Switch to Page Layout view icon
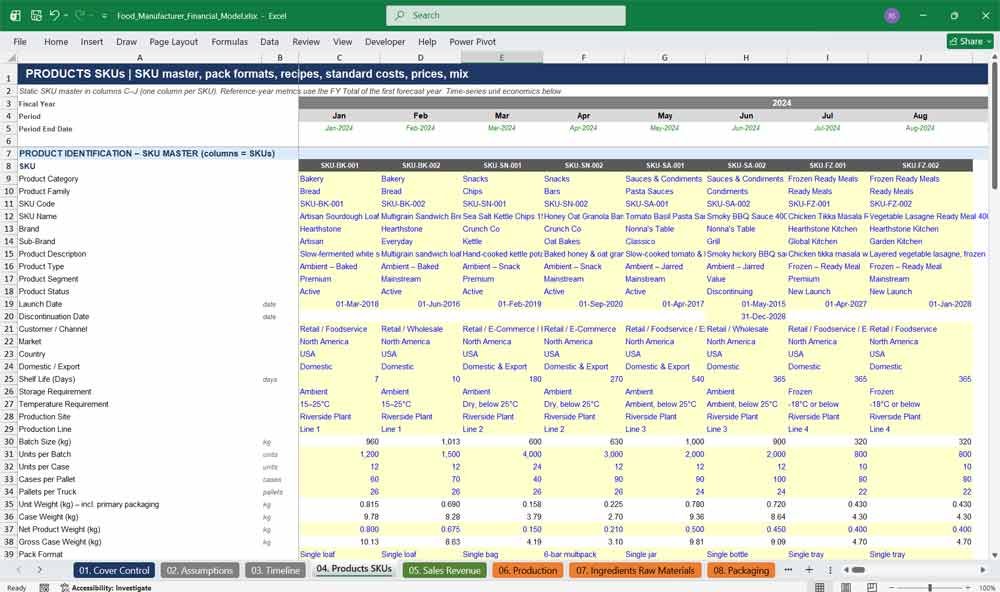The height and width of the screenshot is (592, 1000). 846,587
